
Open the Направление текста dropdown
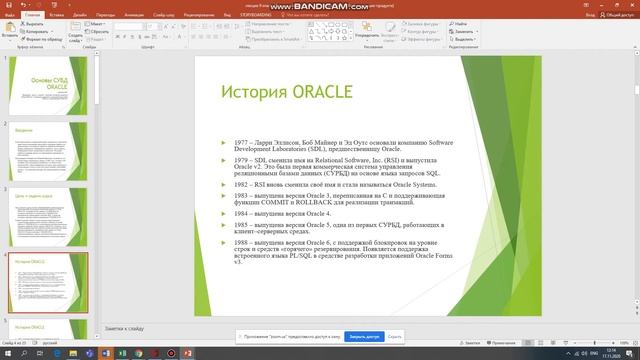coord(268,24)
